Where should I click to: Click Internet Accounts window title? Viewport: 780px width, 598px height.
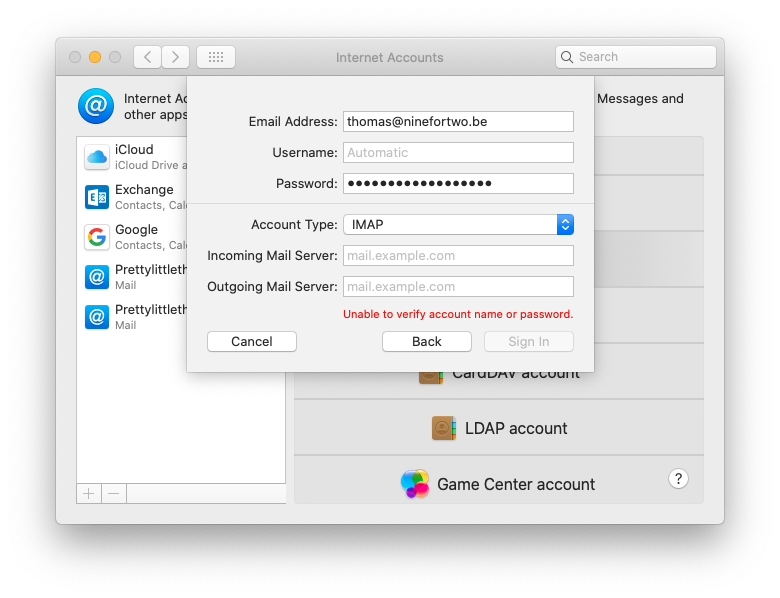(390, 58)
